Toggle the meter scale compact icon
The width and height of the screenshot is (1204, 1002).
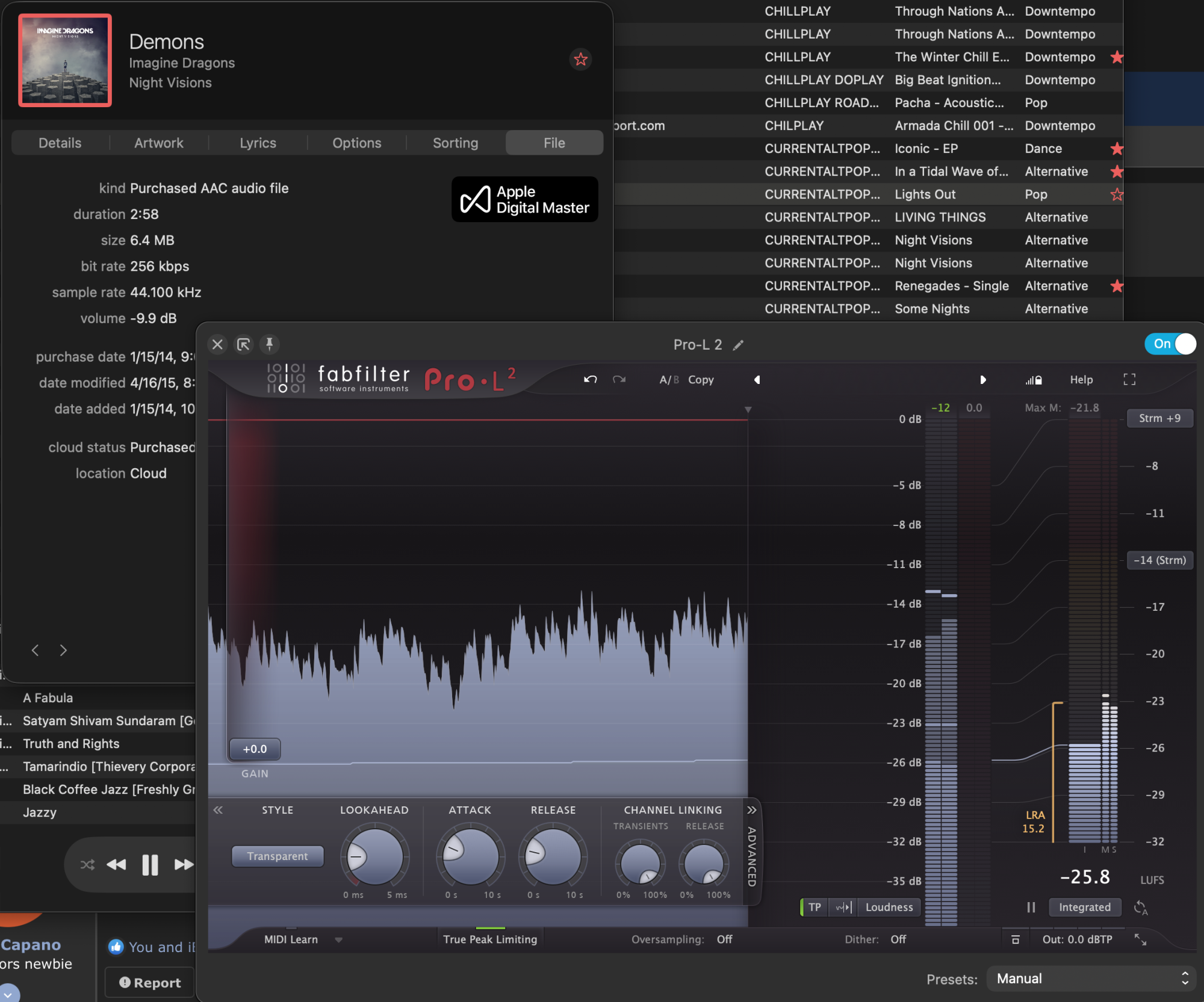843,907
